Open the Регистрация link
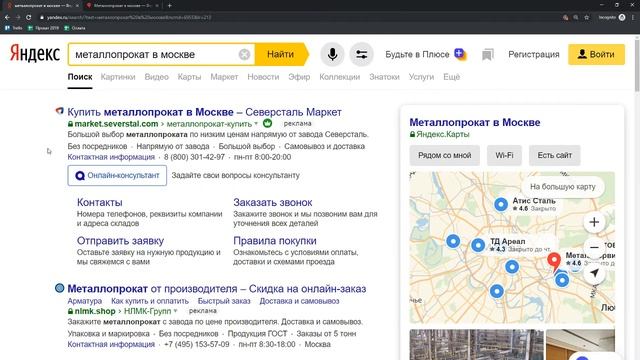The height and width of the screenshot is (360, 640). coord(533,54)
